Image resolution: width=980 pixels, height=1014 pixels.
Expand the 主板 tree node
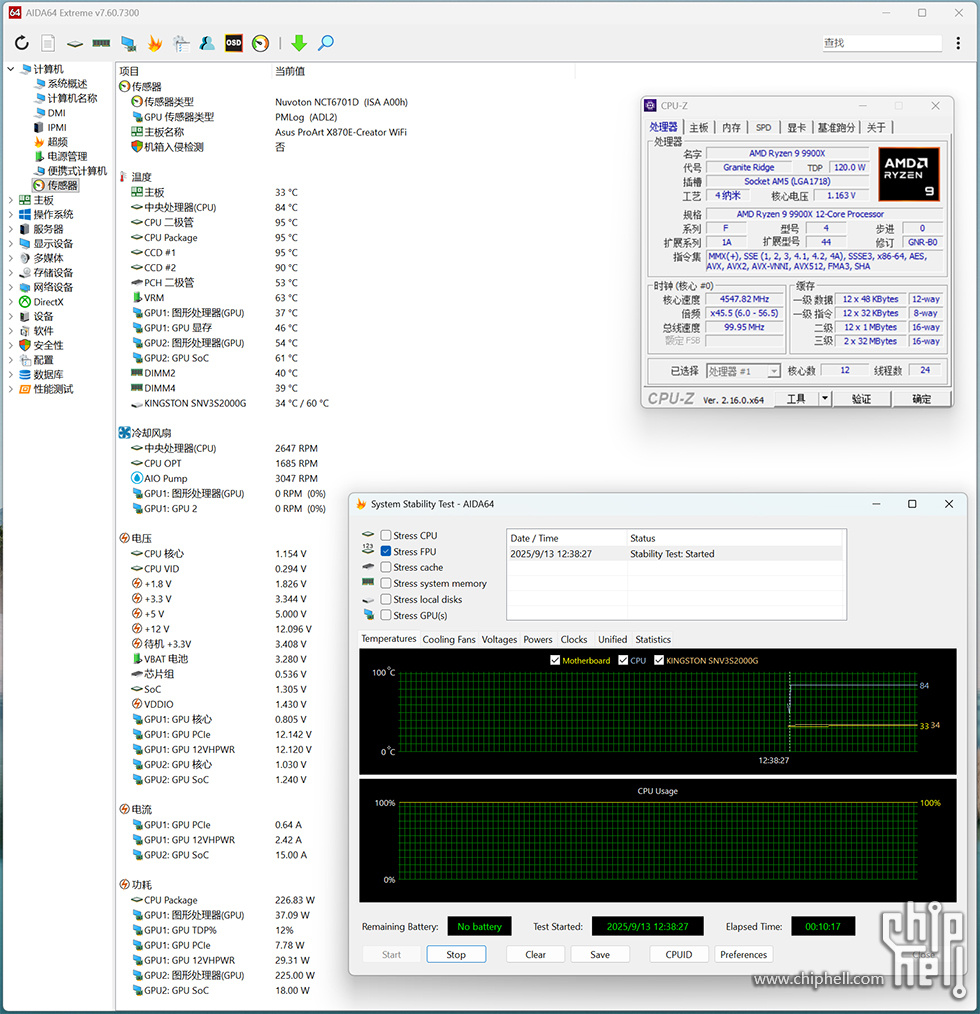click(x=11, y=200)
